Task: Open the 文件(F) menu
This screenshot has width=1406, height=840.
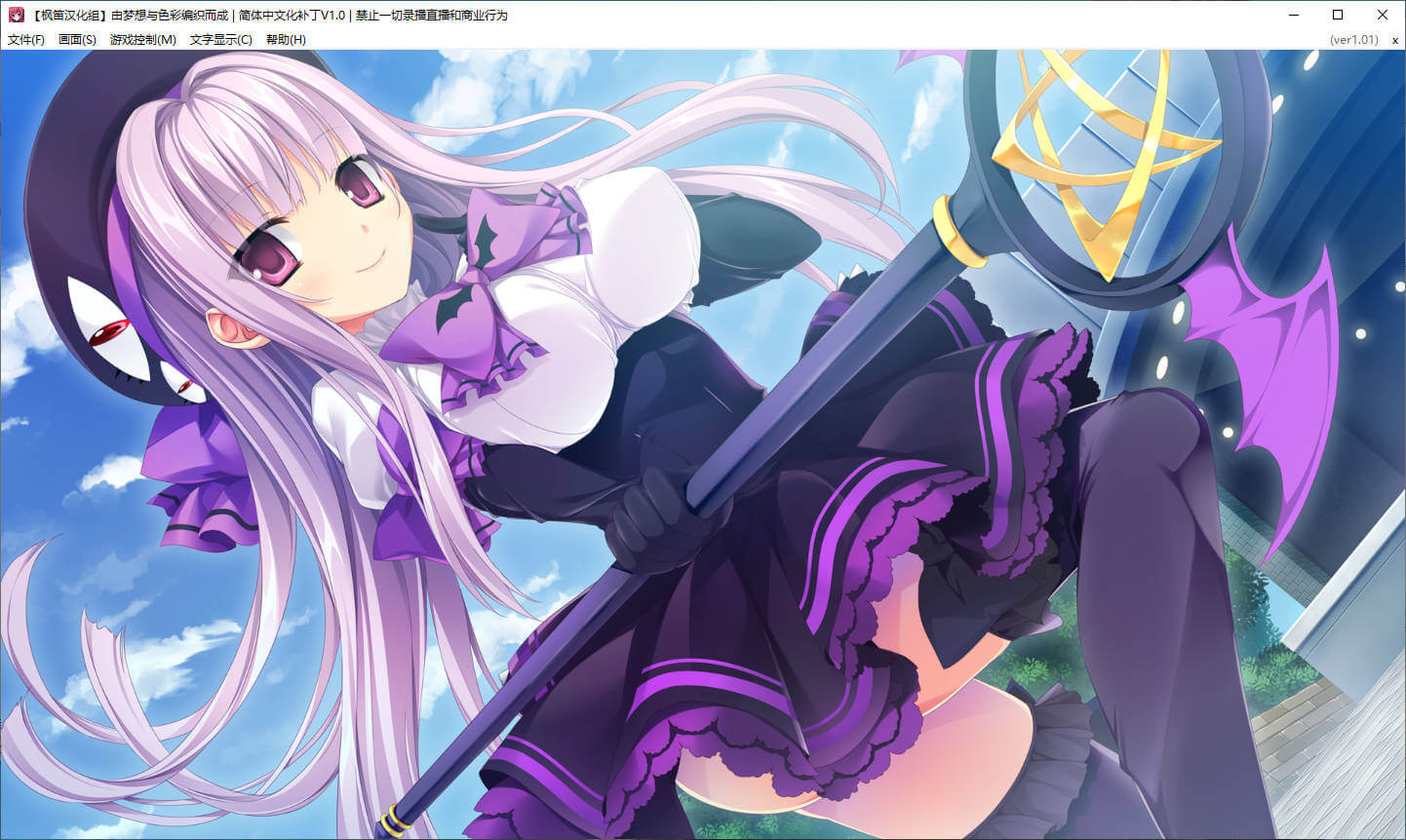Action: pos(26,40)
